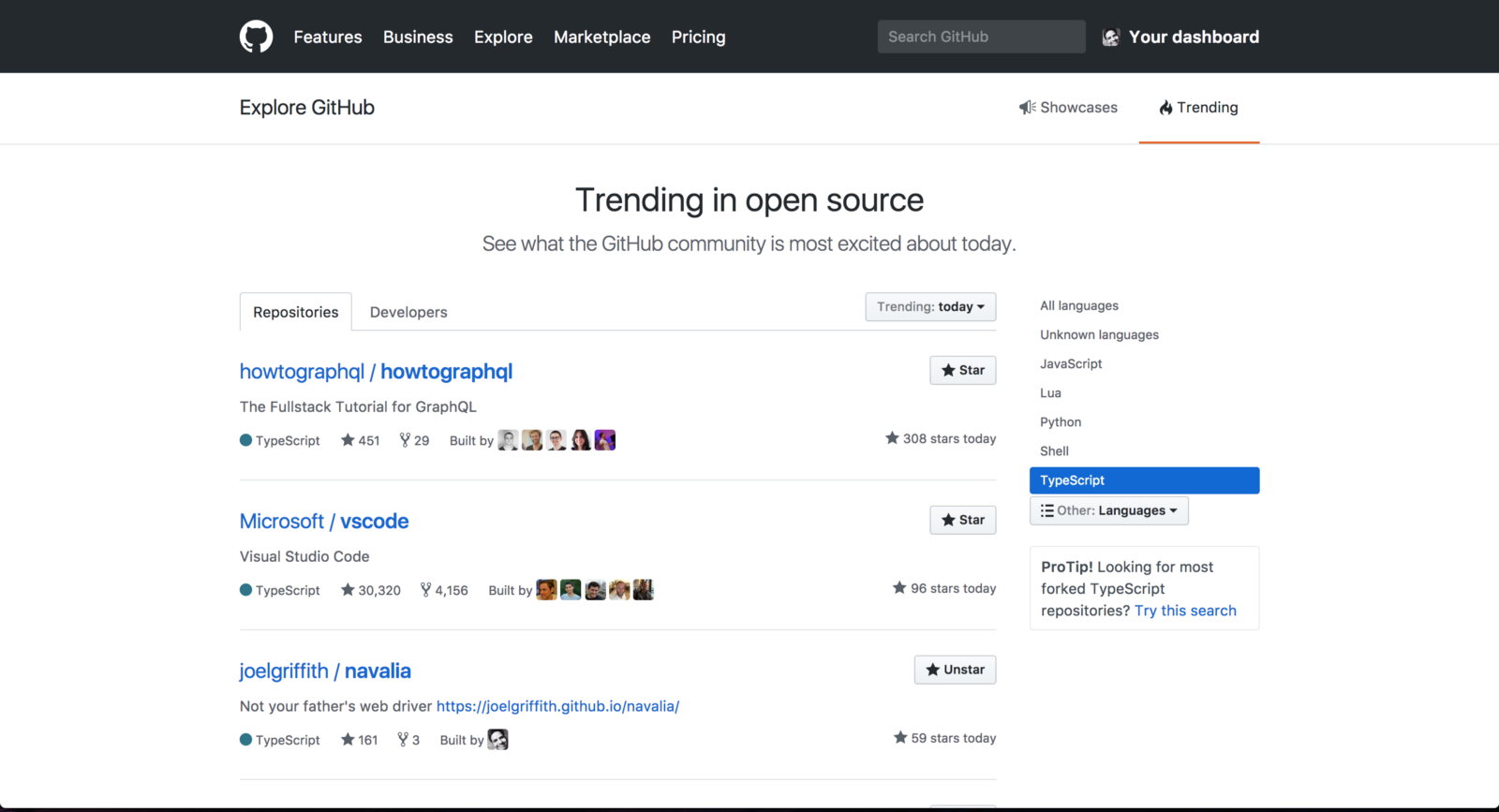Click the user avatar beside Your dashboard
Image resolution: width=1499 pixels, height=812 pixels.
coord(1111,37)
